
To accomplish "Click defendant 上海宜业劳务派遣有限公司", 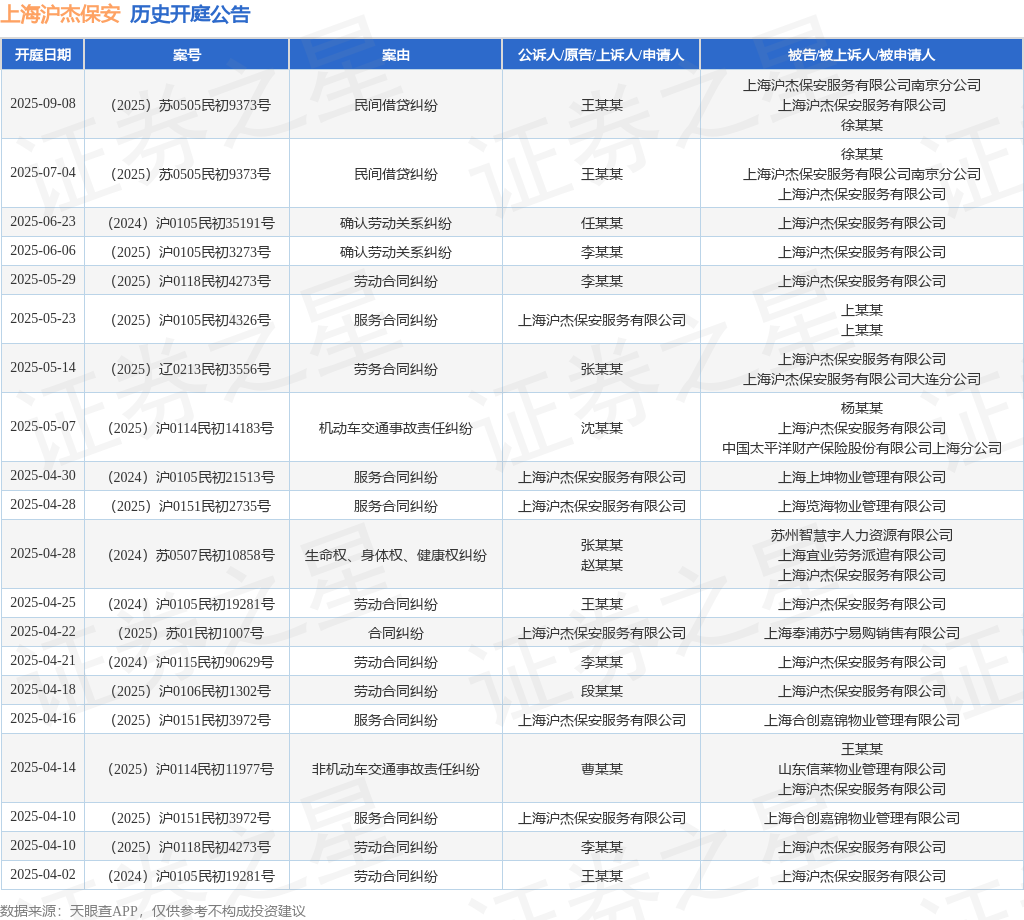I will coord(861,555).
